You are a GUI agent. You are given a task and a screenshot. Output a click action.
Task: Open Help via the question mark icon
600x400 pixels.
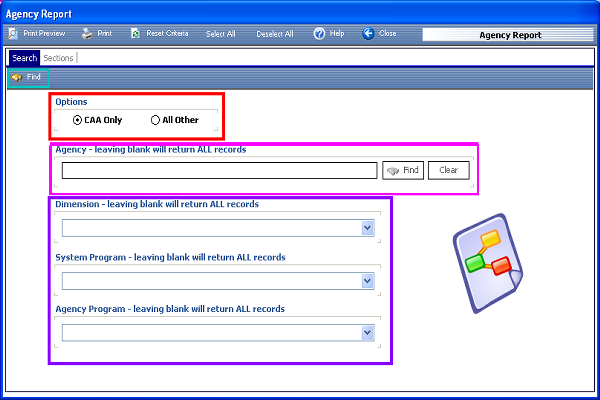(319, 33)
